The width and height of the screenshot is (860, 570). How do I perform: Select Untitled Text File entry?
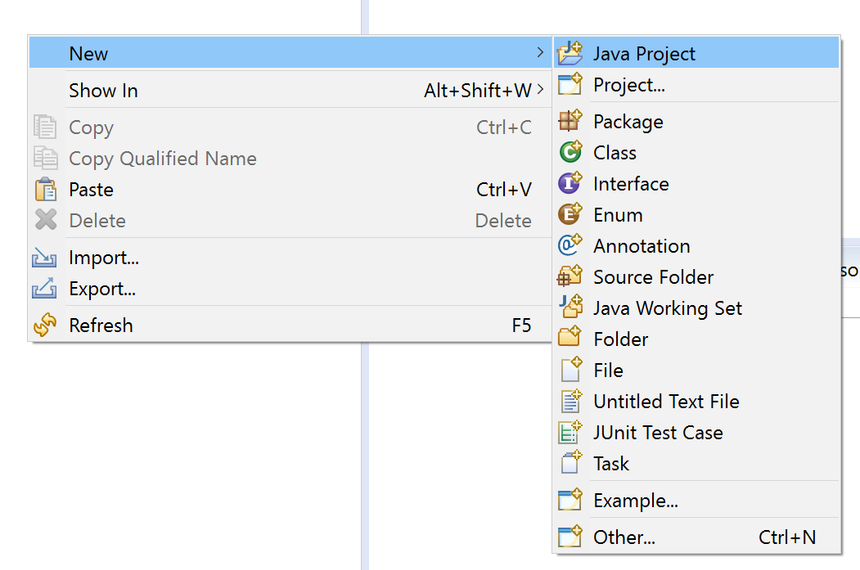[x=666, y=401]
